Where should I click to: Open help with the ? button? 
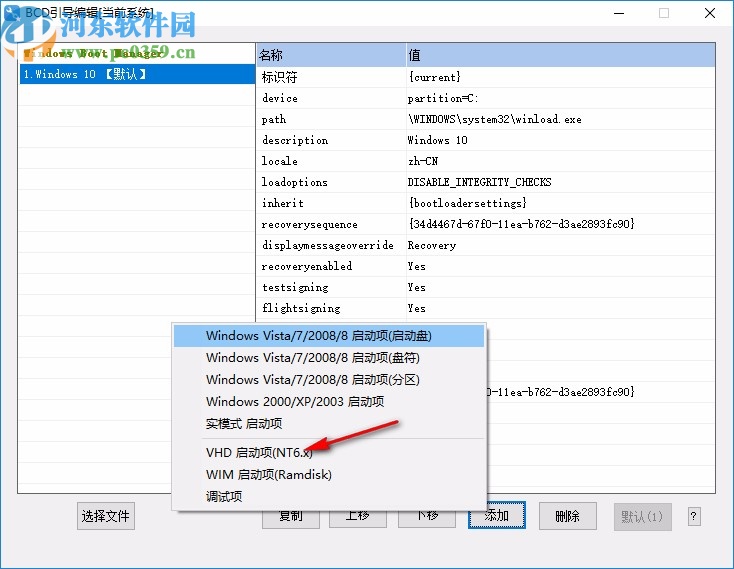694,517
